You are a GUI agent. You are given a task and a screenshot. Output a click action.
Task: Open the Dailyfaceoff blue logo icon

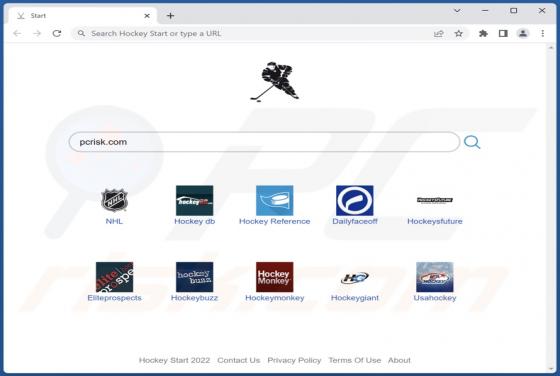click(x=355, y=200)
